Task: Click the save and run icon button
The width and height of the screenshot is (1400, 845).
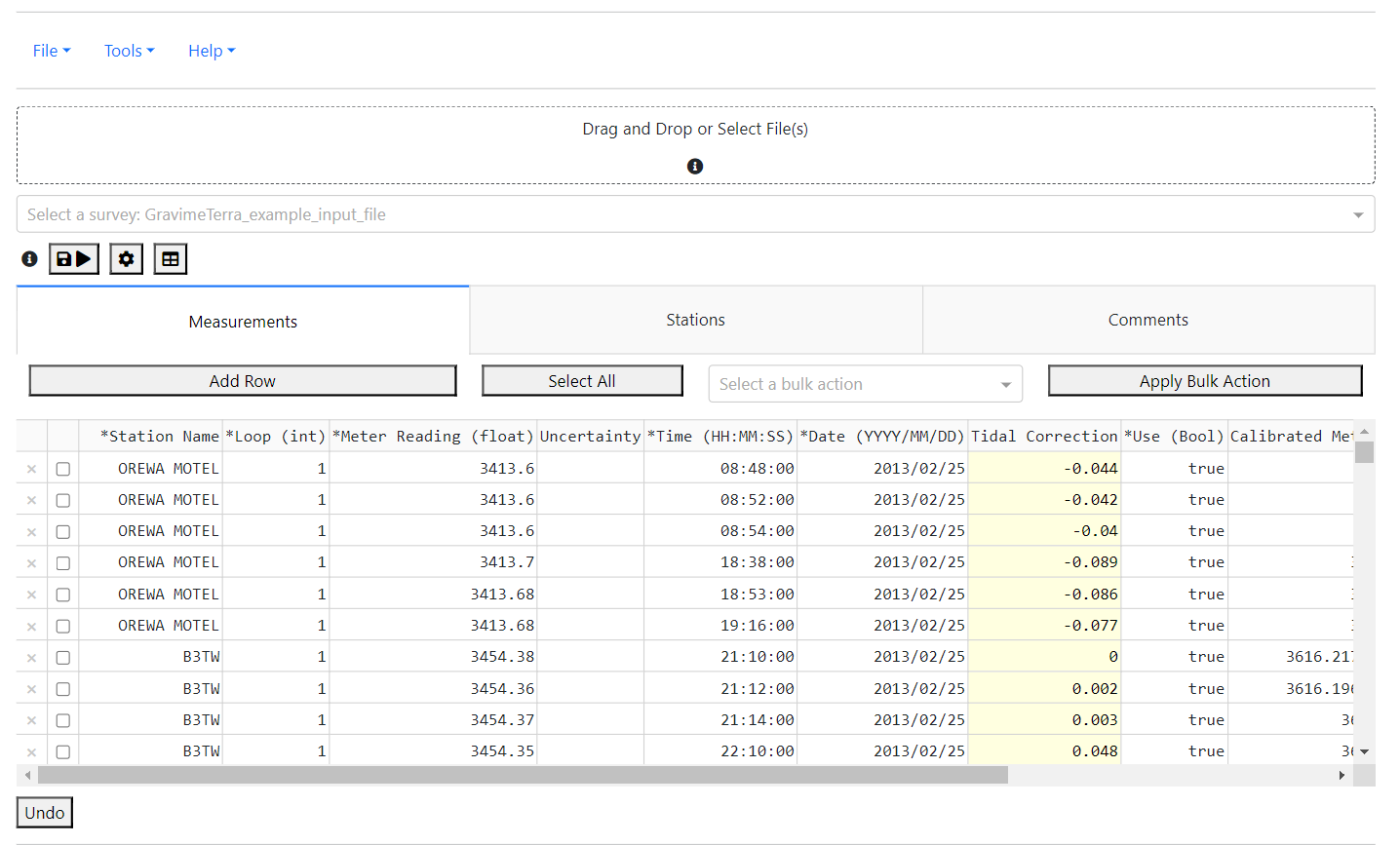Action: 74,259
